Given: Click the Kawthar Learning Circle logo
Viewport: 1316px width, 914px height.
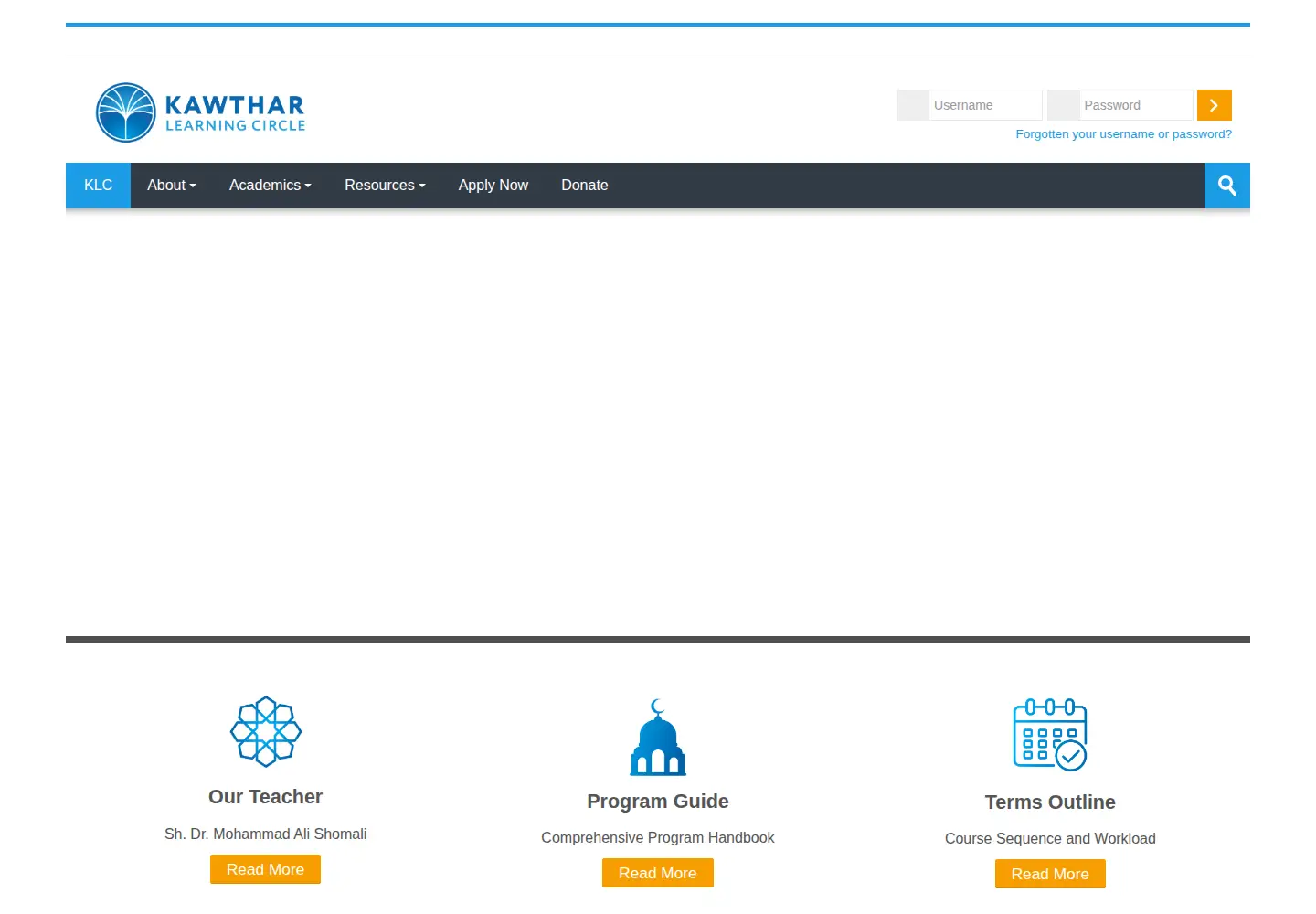Looking at the screenshot, I should click(201, 112).
